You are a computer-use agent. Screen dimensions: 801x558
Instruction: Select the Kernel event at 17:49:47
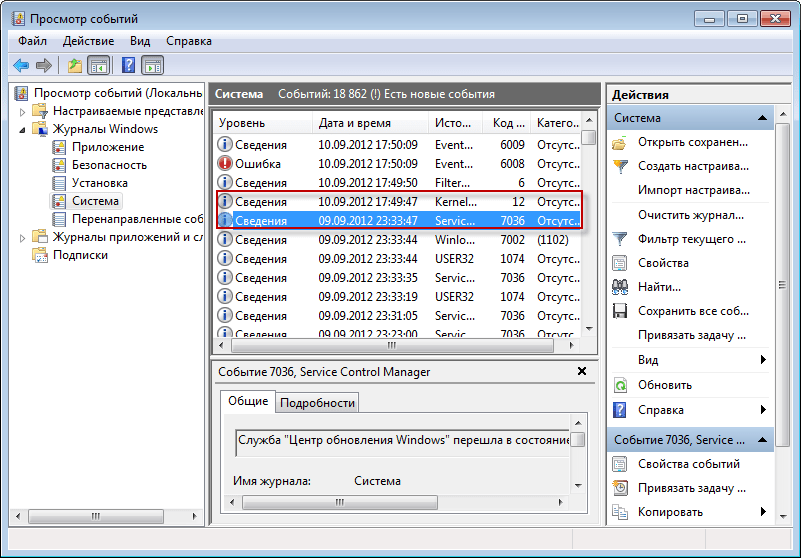[398, 202]
